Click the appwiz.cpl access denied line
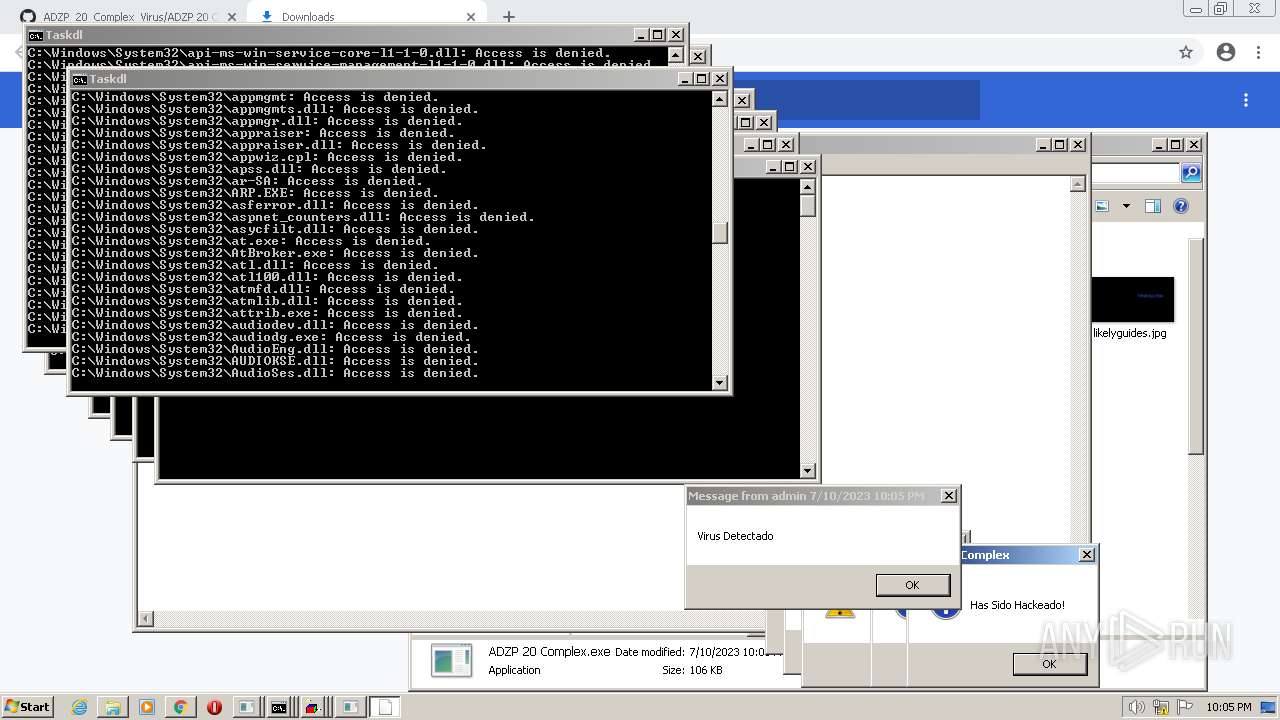Image resolution: width=1280 pixels, height=720 pixels. pos(267,157)
